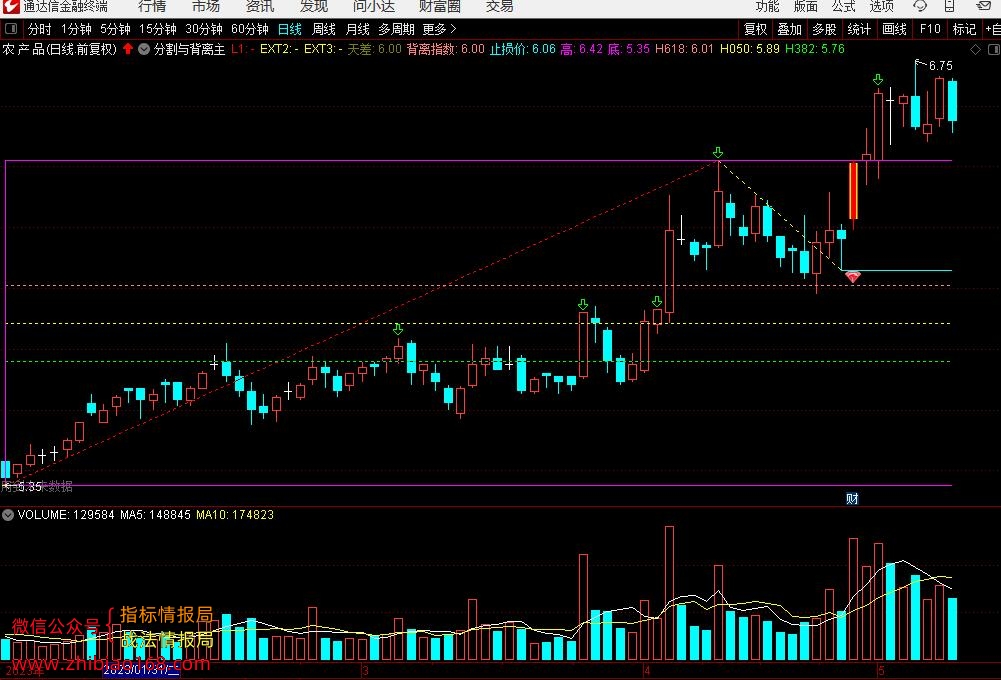The width and height of the screenshot is (1001, 680).
Task: Open the 公式 menu
Action: click(x=843, y=6)
